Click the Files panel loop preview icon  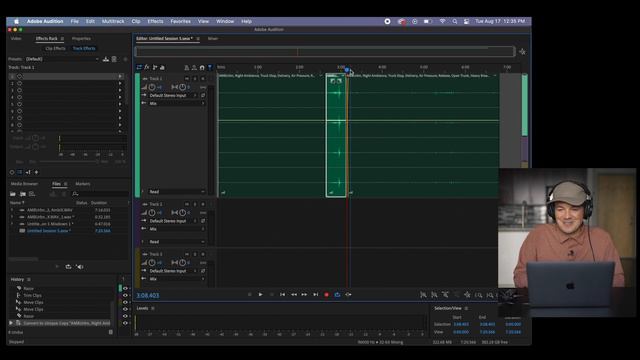pos(68,267)
